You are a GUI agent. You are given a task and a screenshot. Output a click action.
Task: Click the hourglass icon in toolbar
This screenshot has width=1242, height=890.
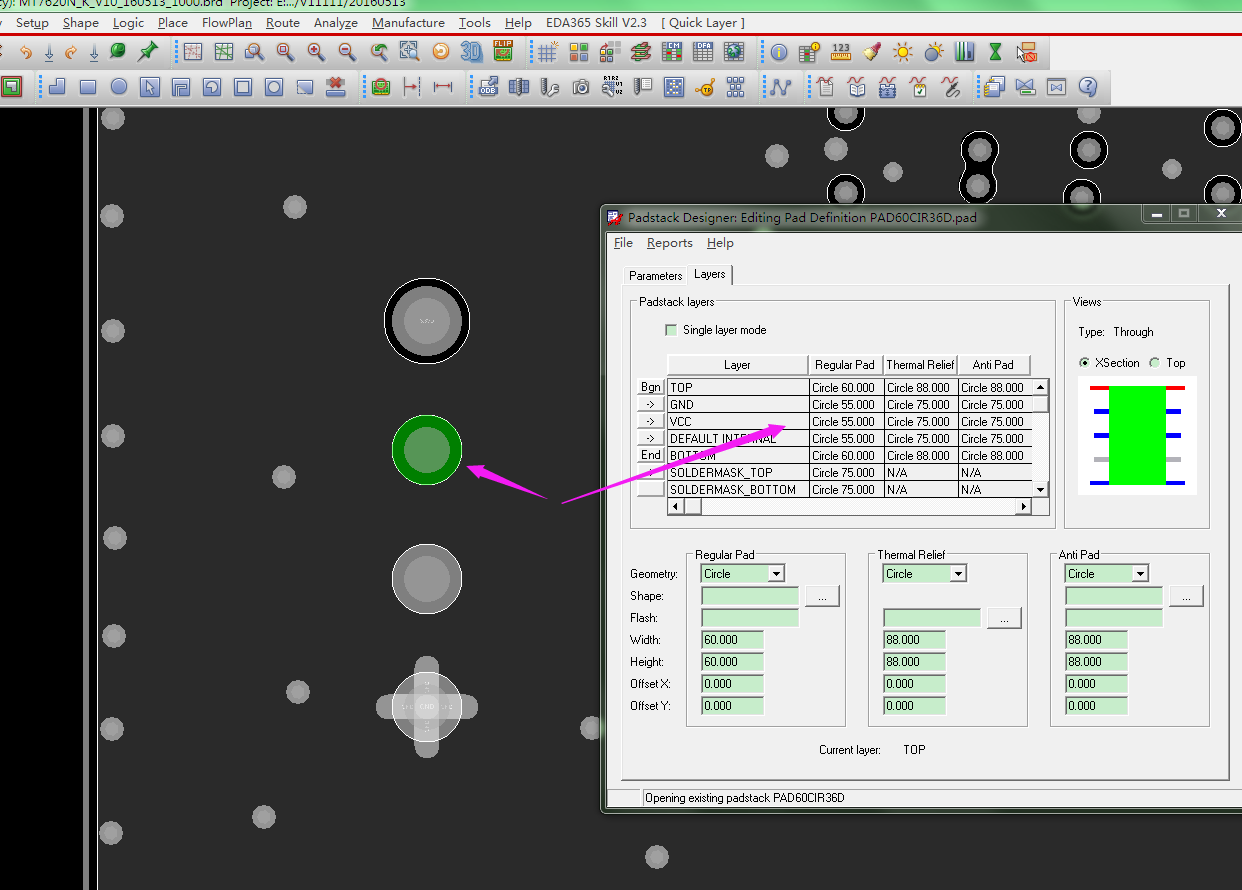pos(995,52)
